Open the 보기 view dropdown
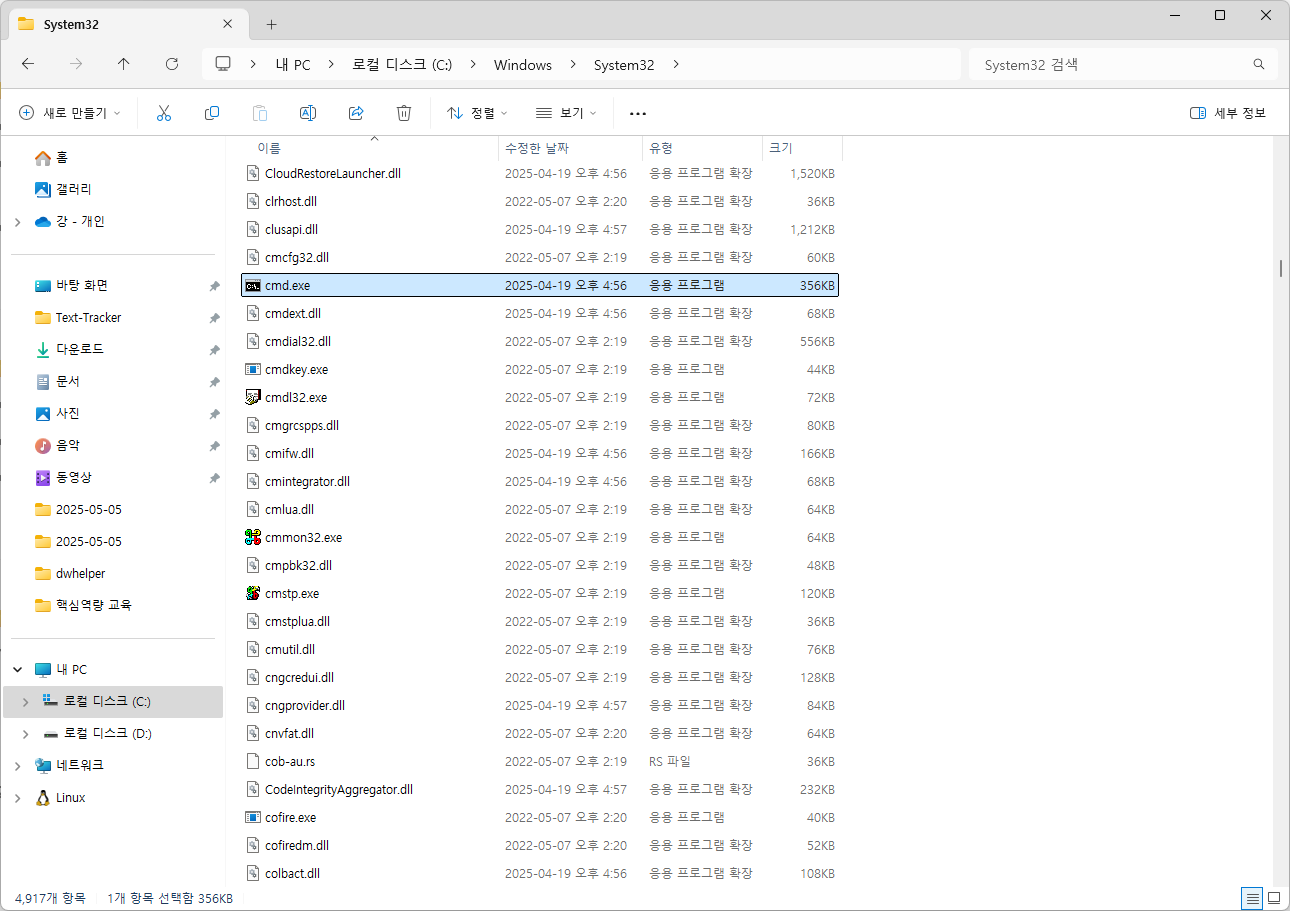 pos(566,113)
